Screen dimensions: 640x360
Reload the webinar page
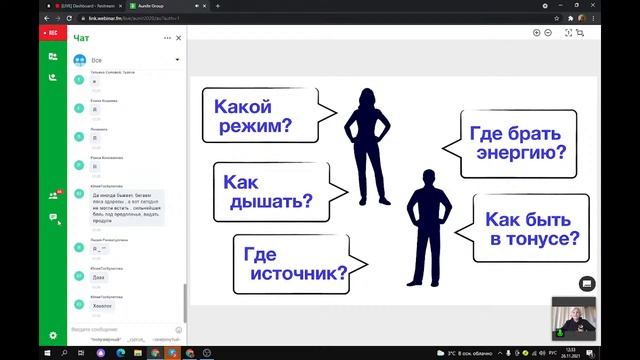(69, 18)
